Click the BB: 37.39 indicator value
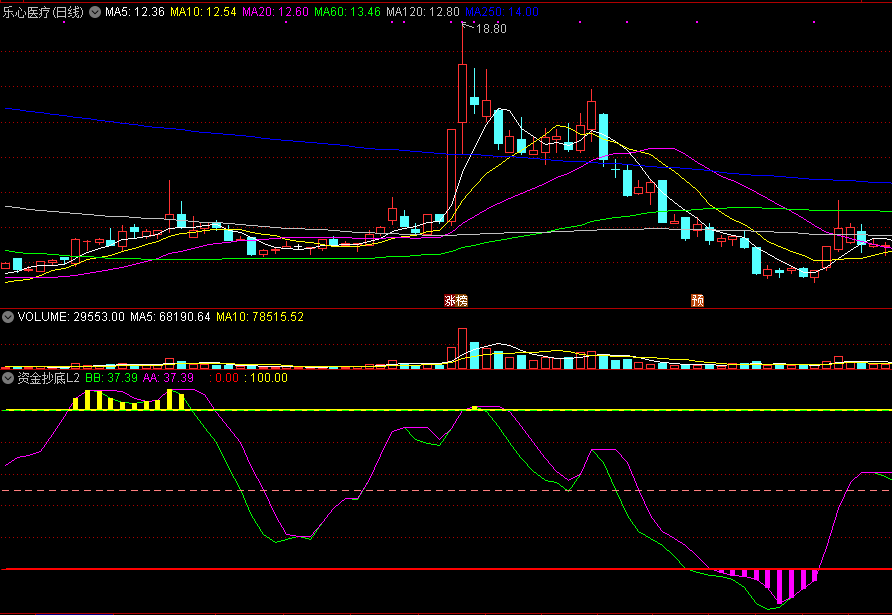 coord(112,378)
